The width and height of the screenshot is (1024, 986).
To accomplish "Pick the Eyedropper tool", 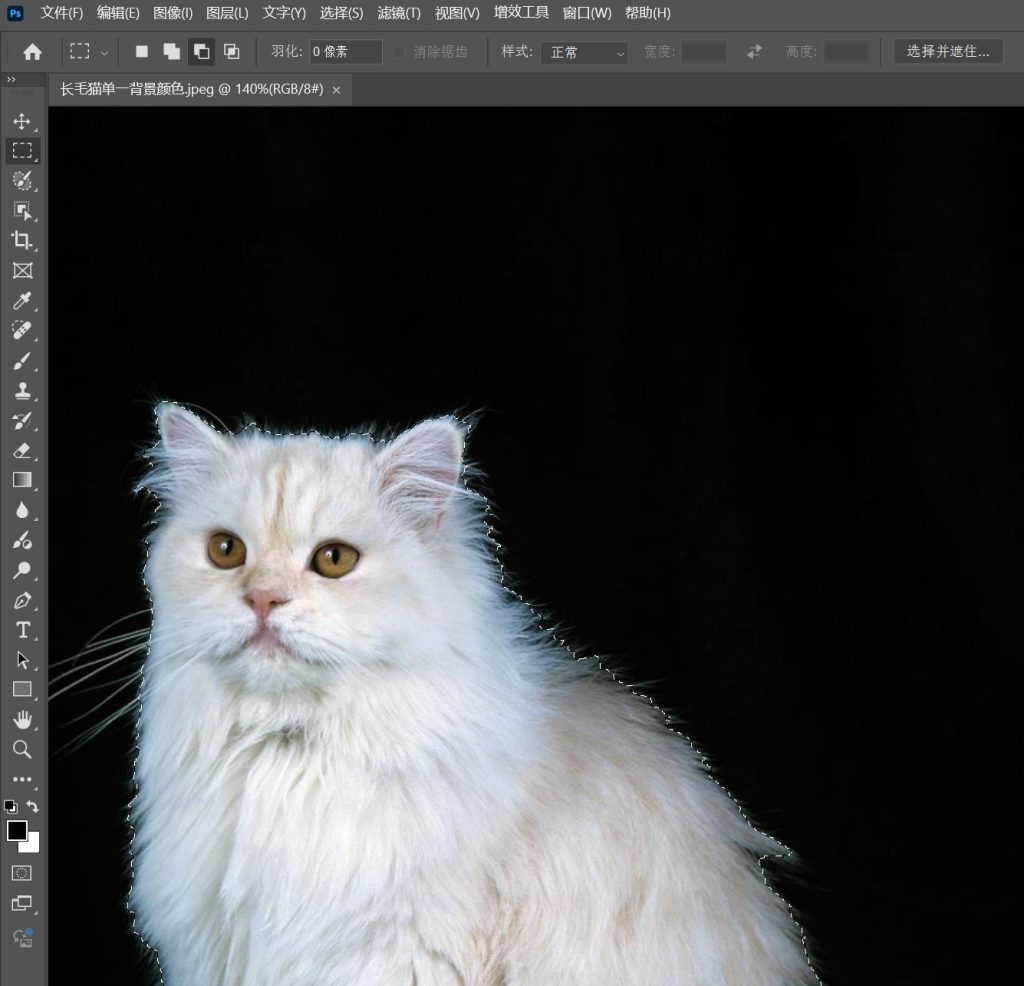I will click(x=21, y=300).
